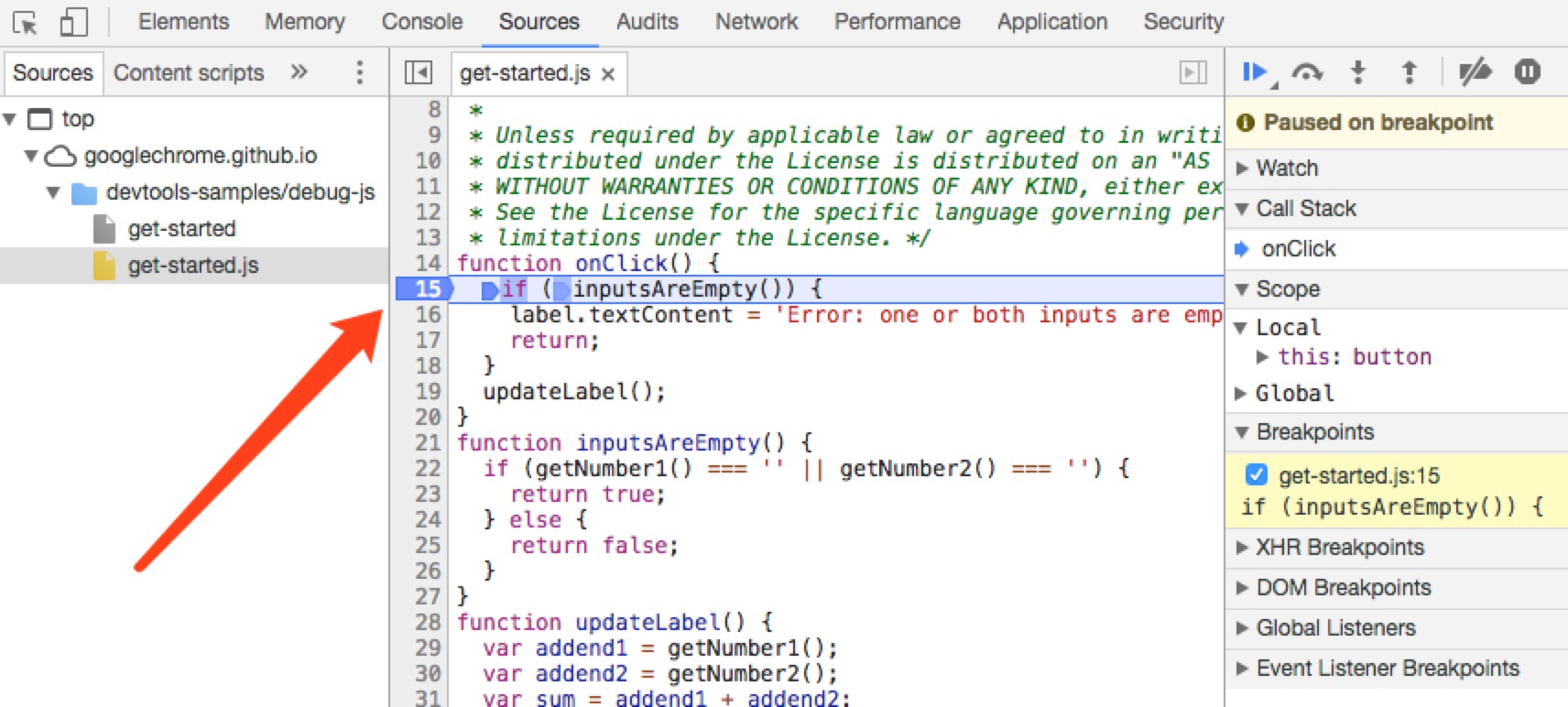
Task: Select the Sources panel tab
Action: coord(539,21)
